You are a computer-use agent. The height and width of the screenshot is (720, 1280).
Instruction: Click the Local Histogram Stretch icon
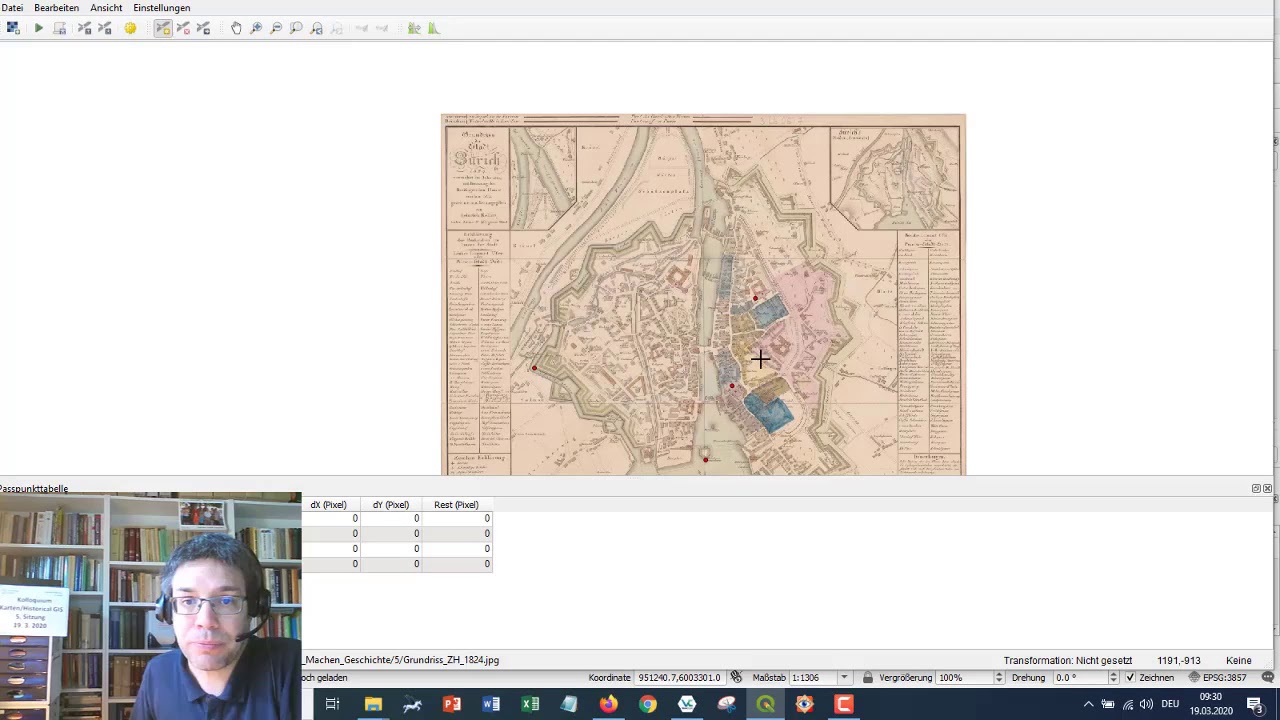pos(434,28)
